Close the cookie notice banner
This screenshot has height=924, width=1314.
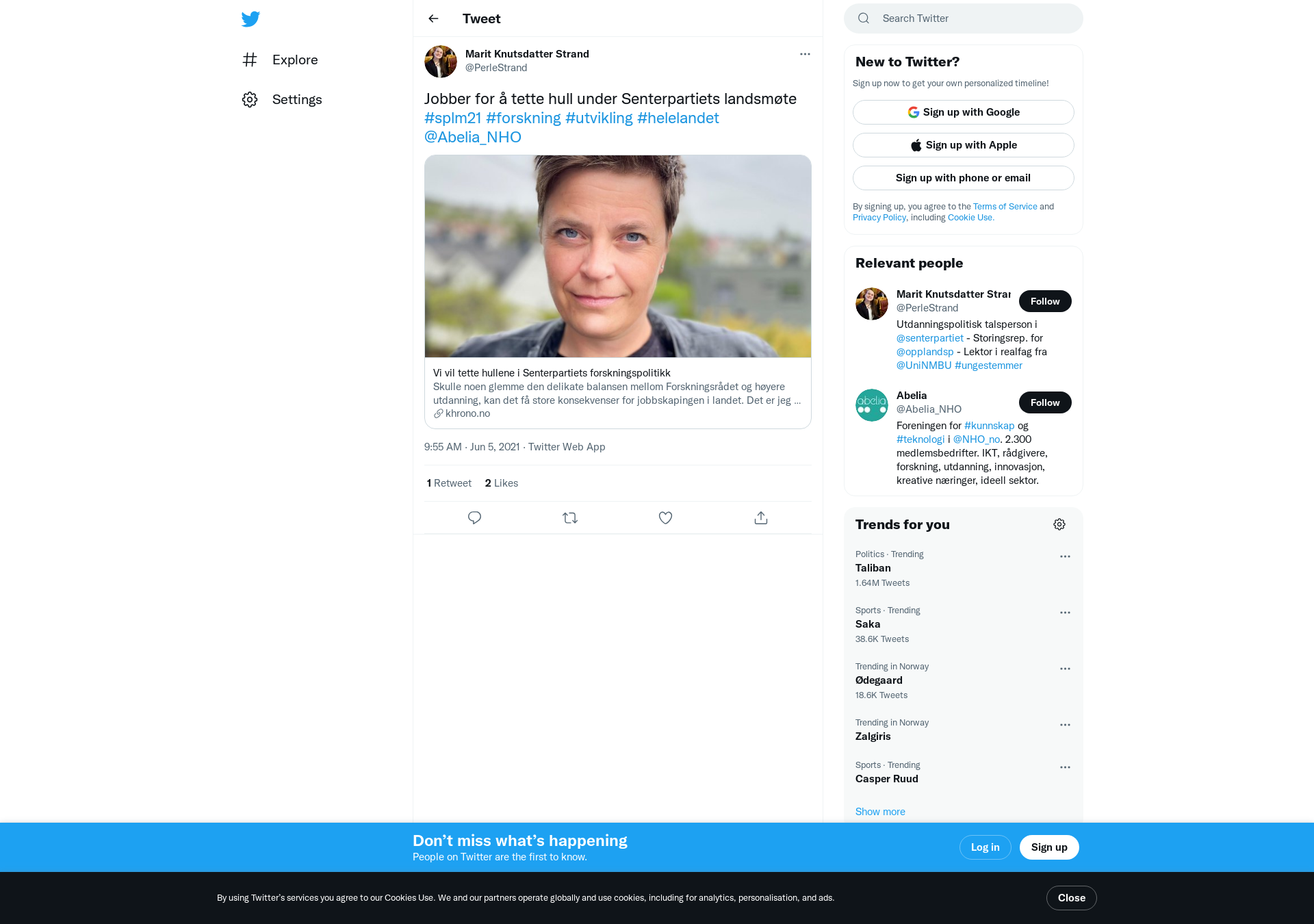pos(1071,898)
